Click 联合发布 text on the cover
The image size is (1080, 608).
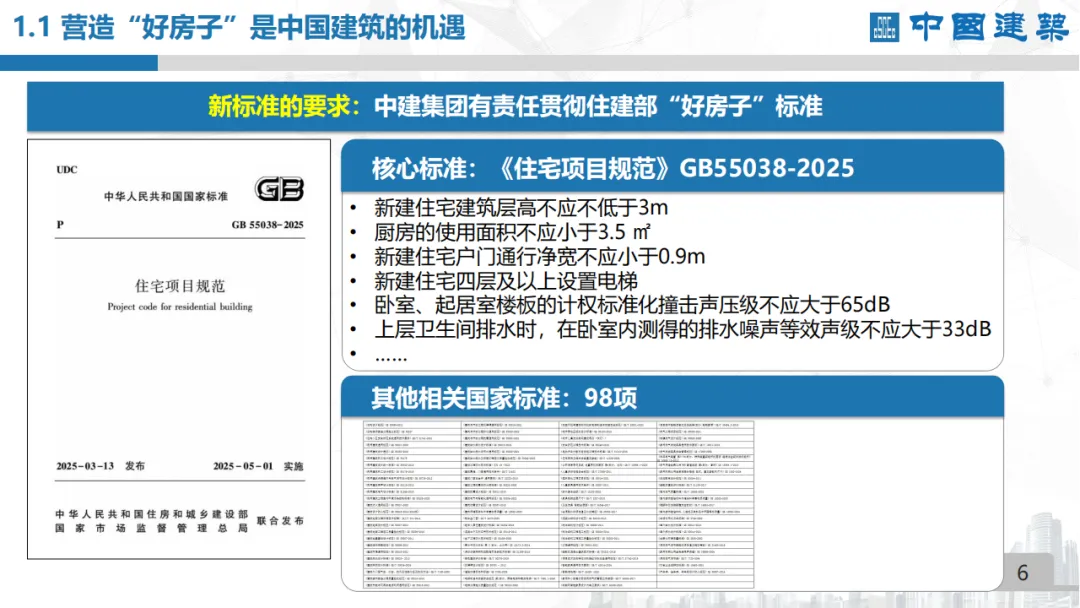tap(280, 521)
